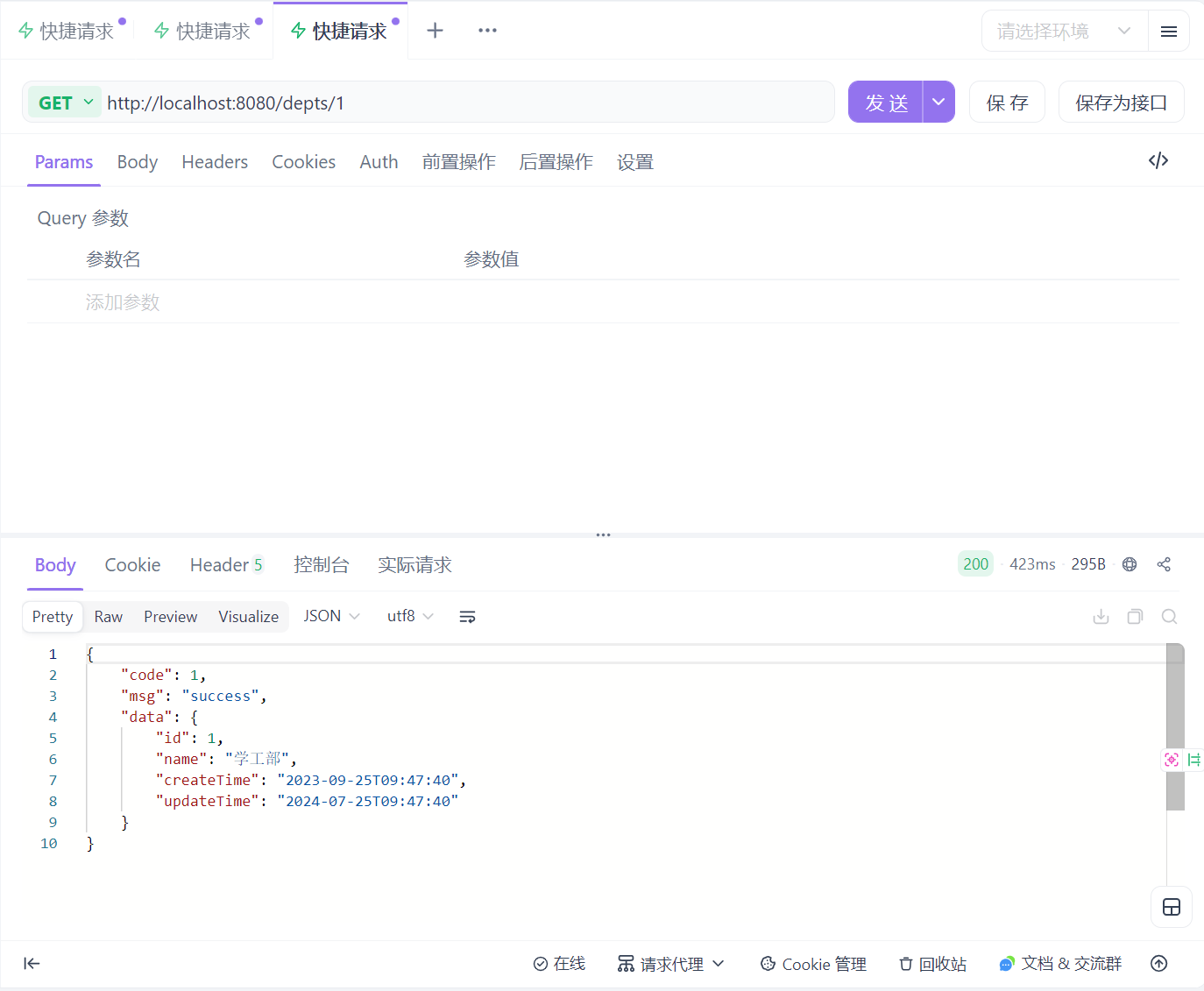
Task: Switch to Raw view mode
Action: 109,617
